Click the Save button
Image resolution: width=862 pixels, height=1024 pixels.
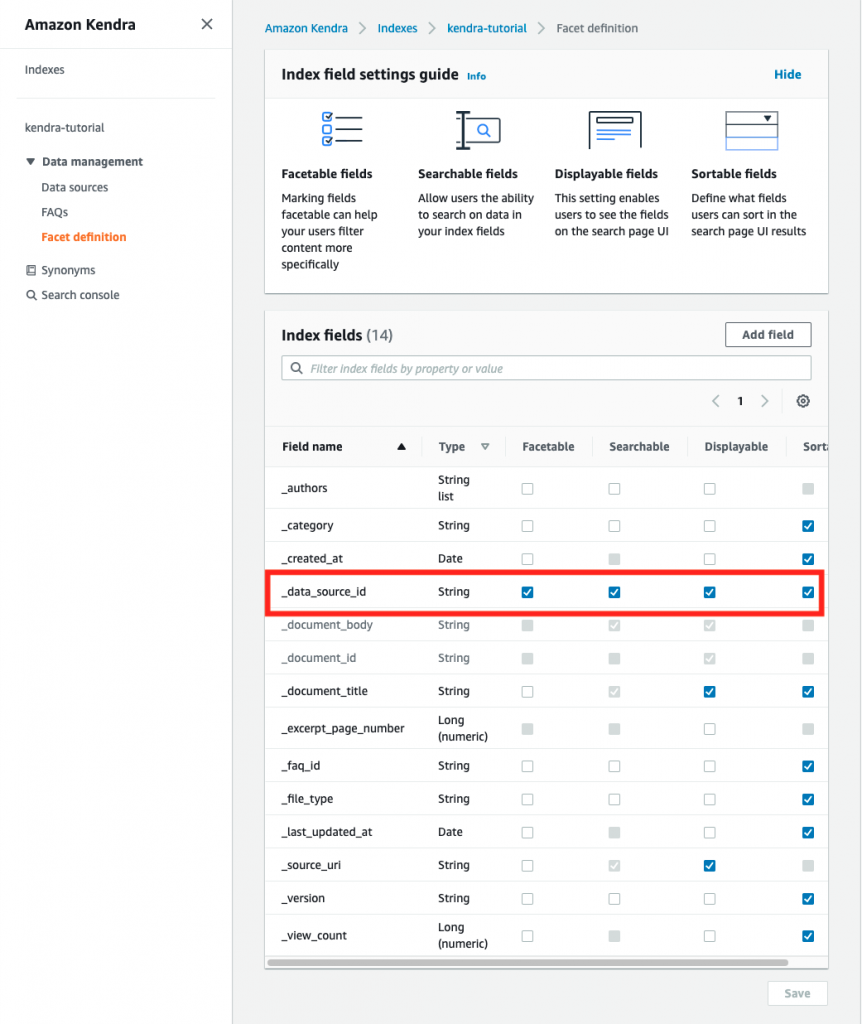click(797, 993)
